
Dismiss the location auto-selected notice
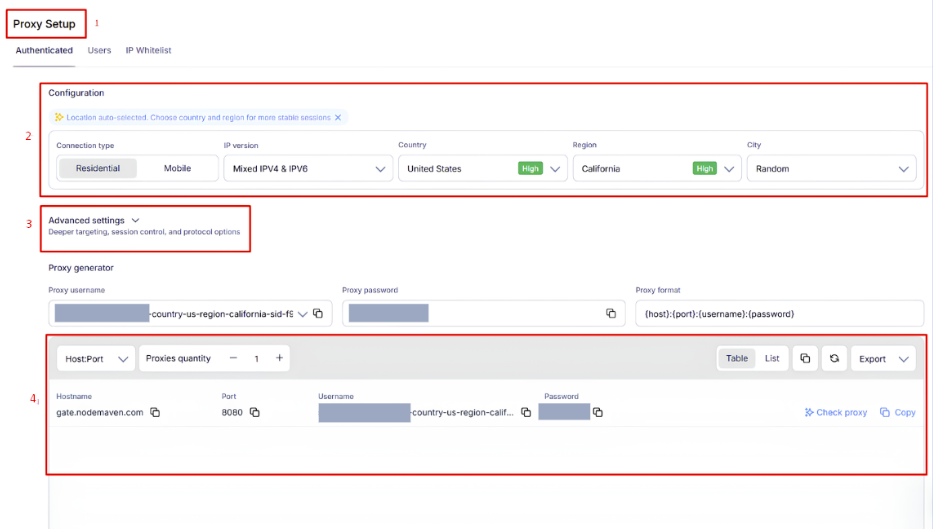(x=338, y=117)
